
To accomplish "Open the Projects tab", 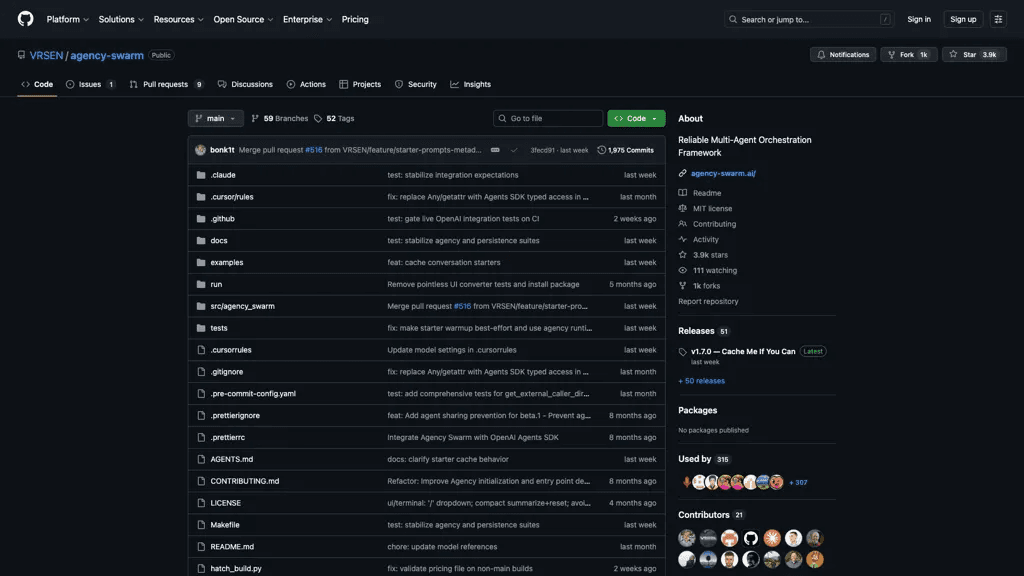I will click(360, 84).
